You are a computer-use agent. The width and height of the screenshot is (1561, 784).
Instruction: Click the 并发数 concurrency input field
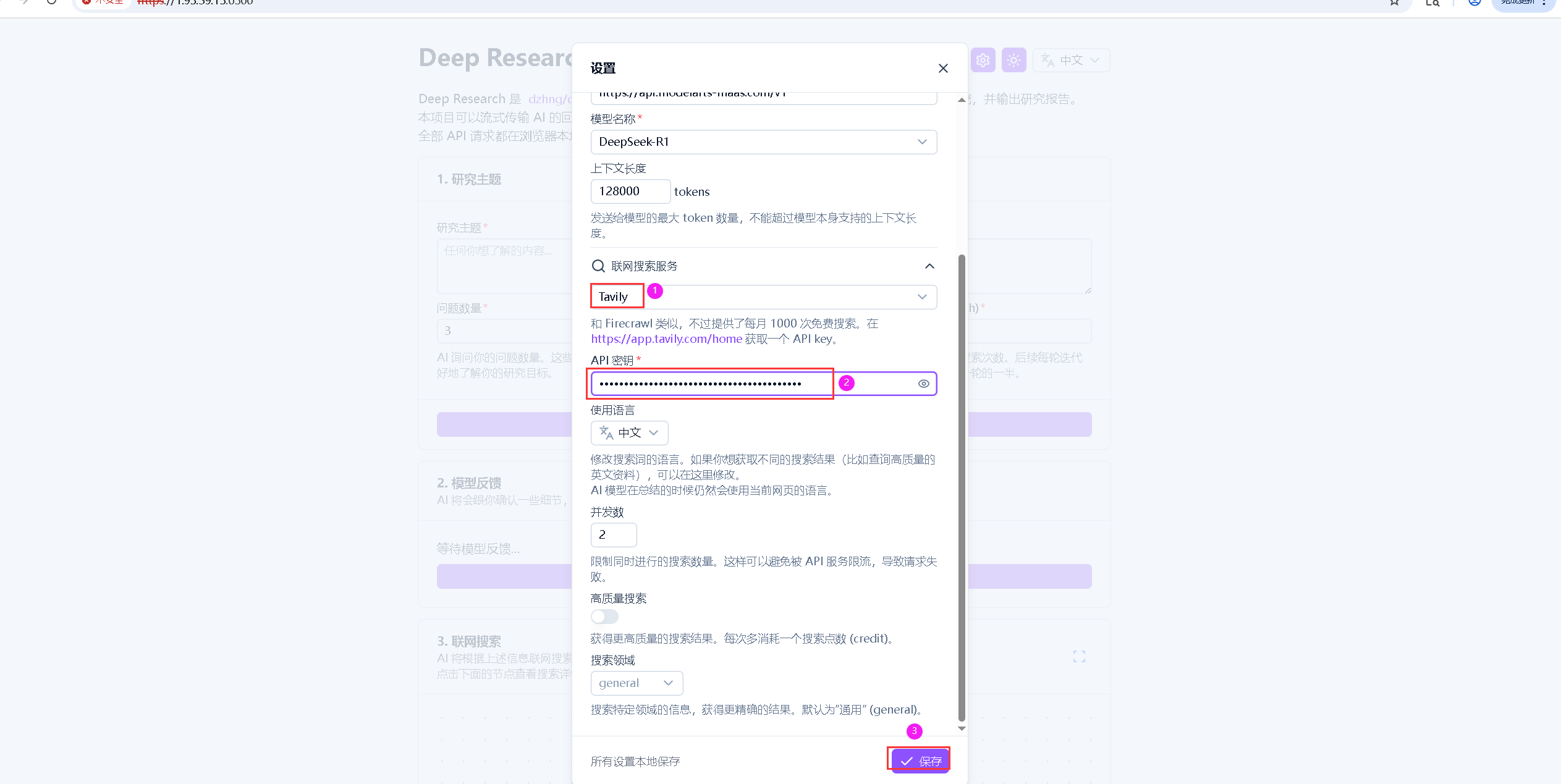[613, 535]
